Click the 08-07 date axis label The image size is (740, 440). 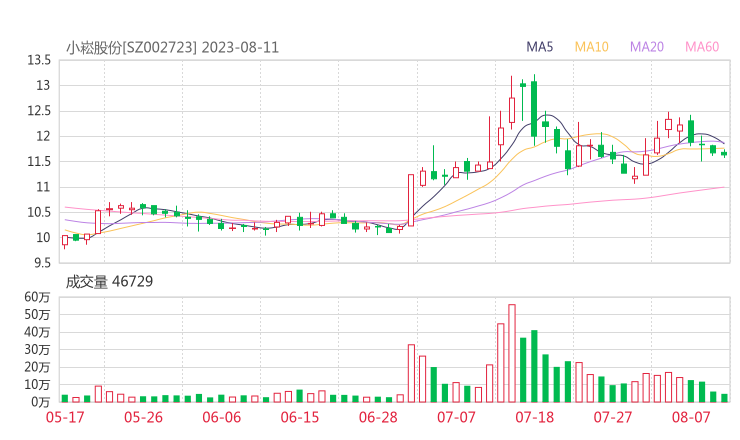click(x=691, y=417)
